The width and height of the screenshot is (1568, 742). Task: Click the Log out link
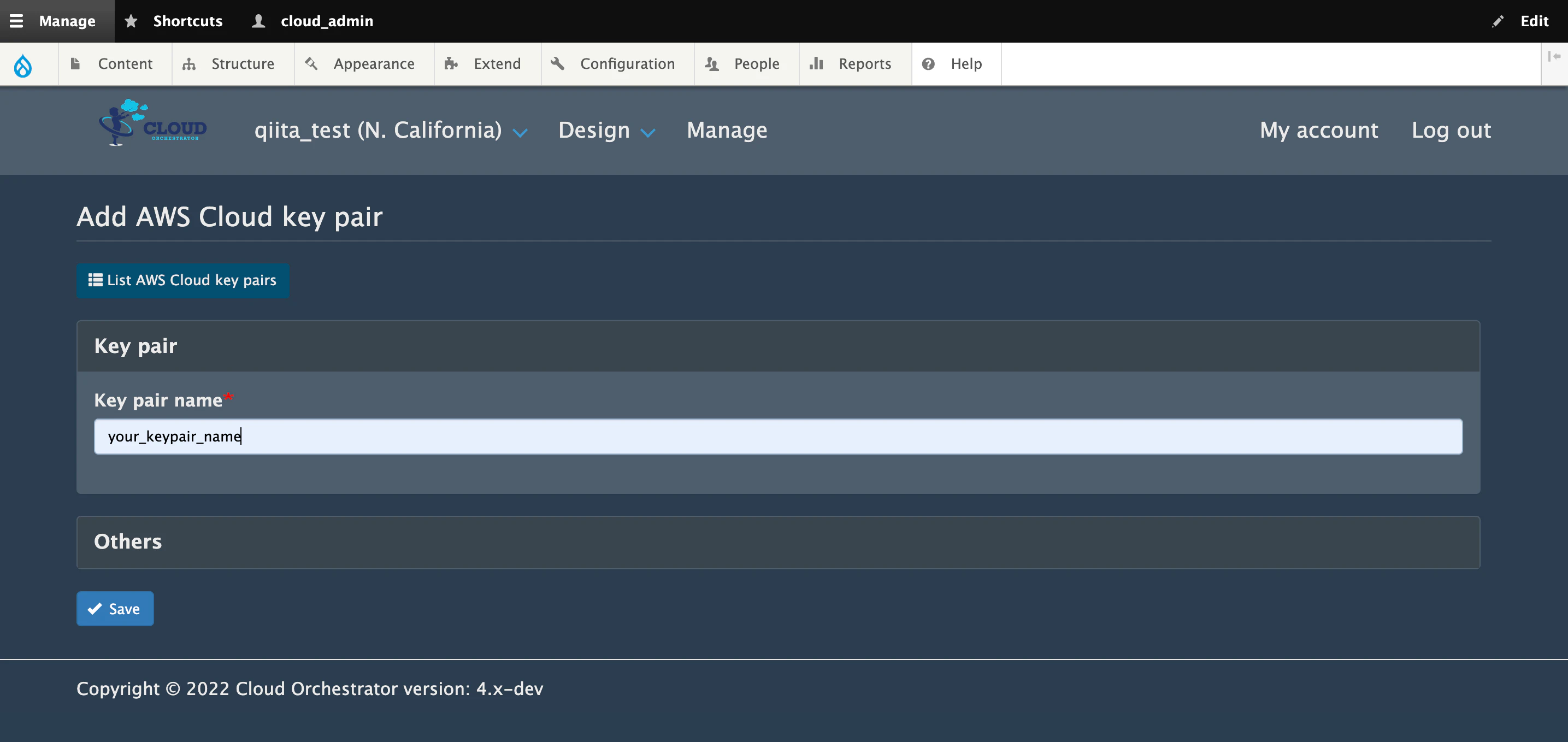coord(1451,130)
